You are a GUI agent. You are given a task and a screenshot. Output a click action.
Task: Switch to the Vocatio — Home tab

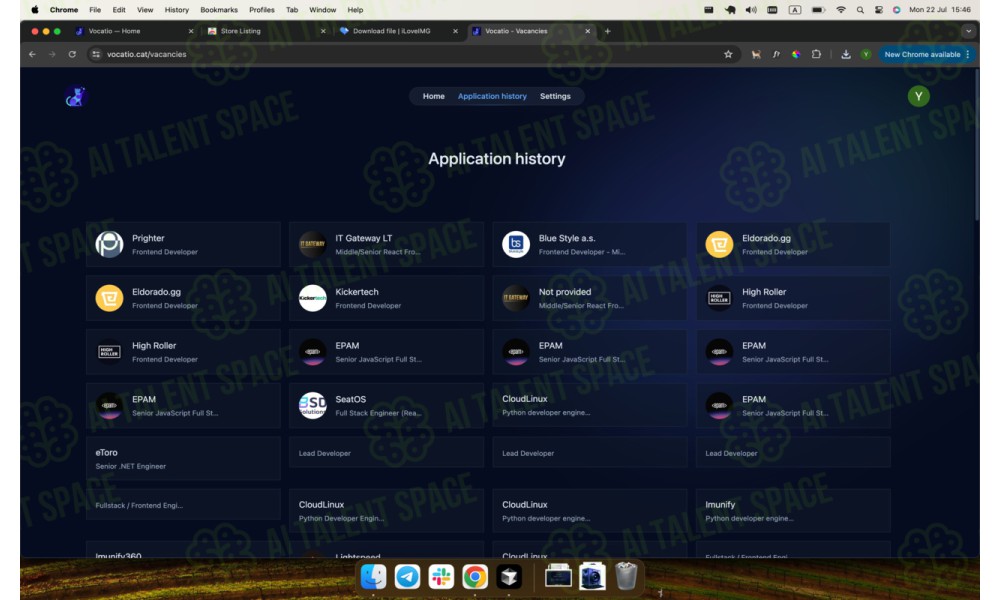134,31
